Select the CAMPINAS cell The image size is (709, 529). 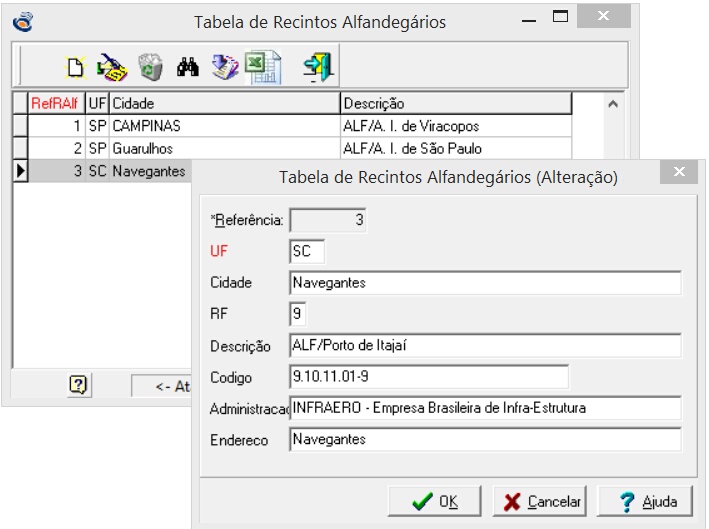pyautogui.click(x=224, y=126)
